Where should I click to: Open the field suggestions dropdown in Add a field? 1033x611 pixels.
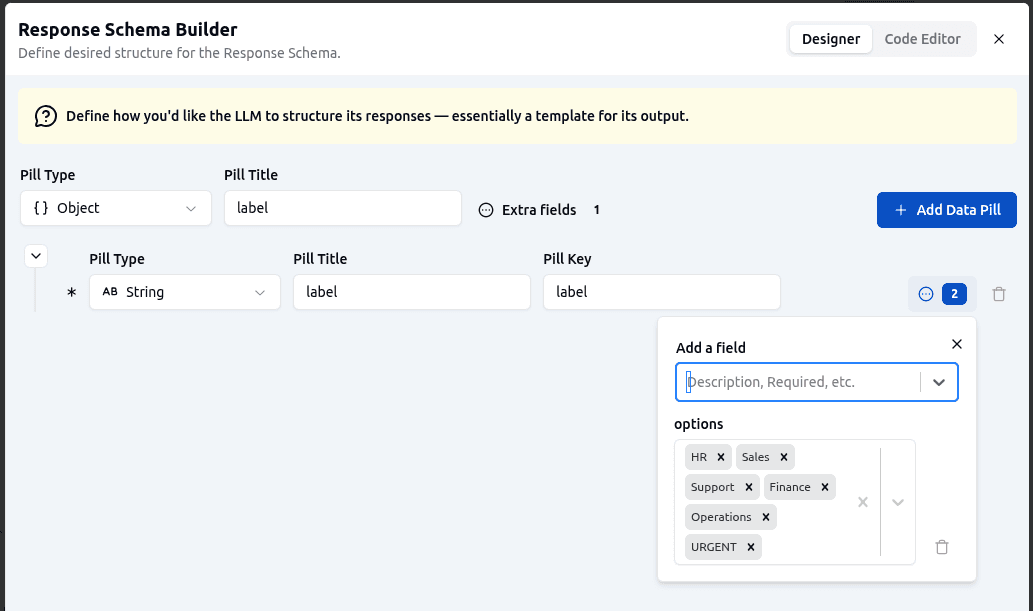tap(939, 382)
